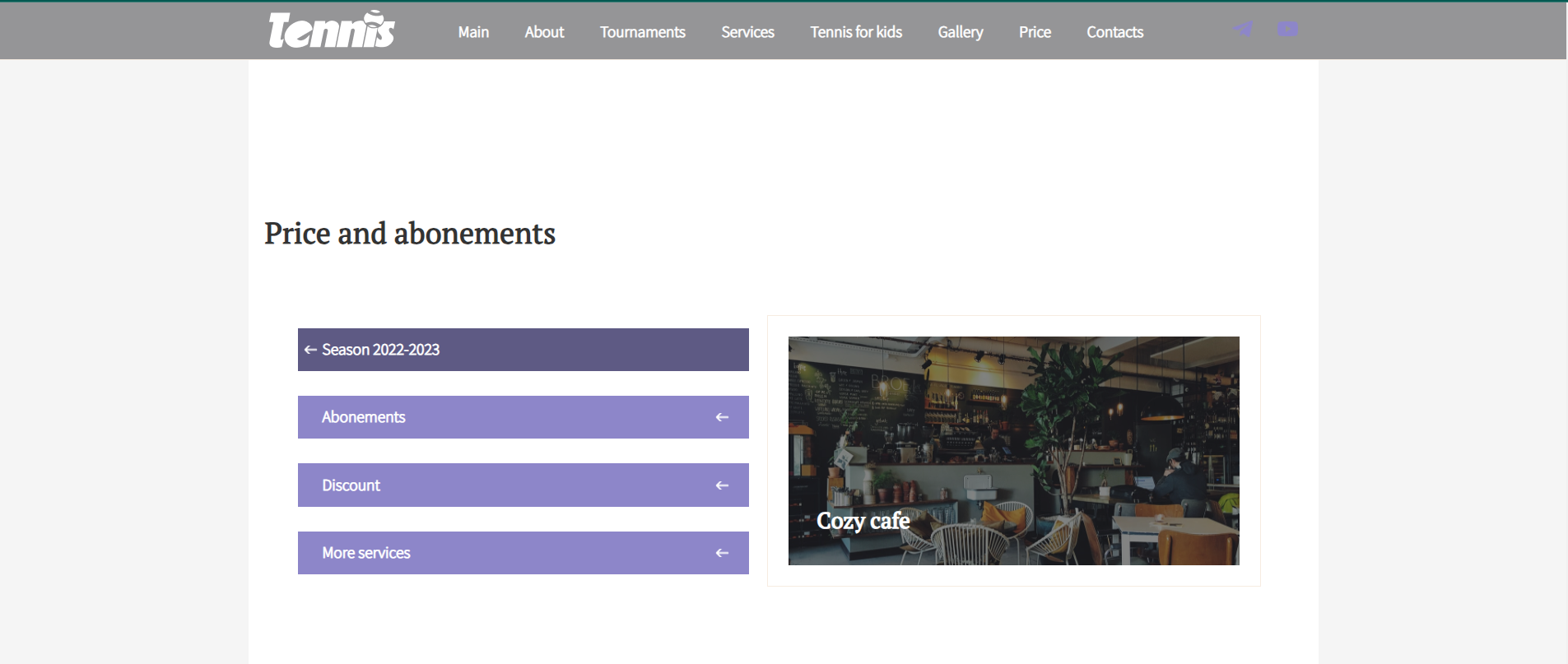Click the Tennis logo in the header
Viewport: 1568px width, 664px height.
tap(332, 30)
